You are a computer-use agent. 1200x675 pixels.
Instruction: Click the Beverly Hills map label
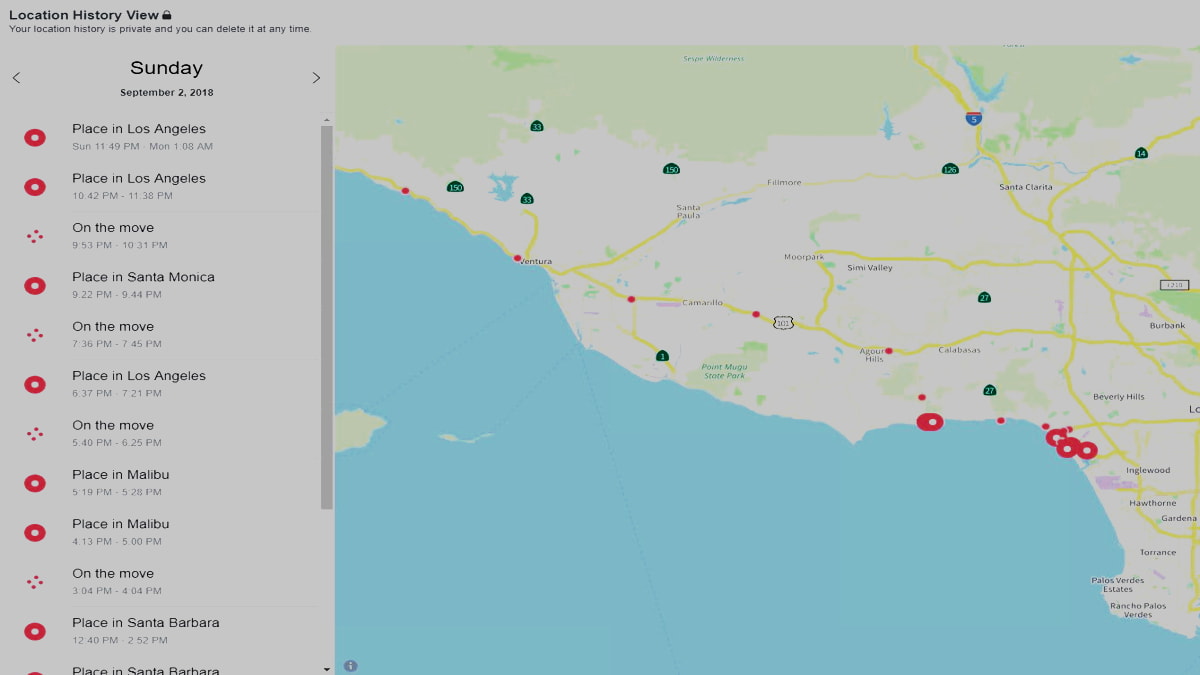[1119, 397]
